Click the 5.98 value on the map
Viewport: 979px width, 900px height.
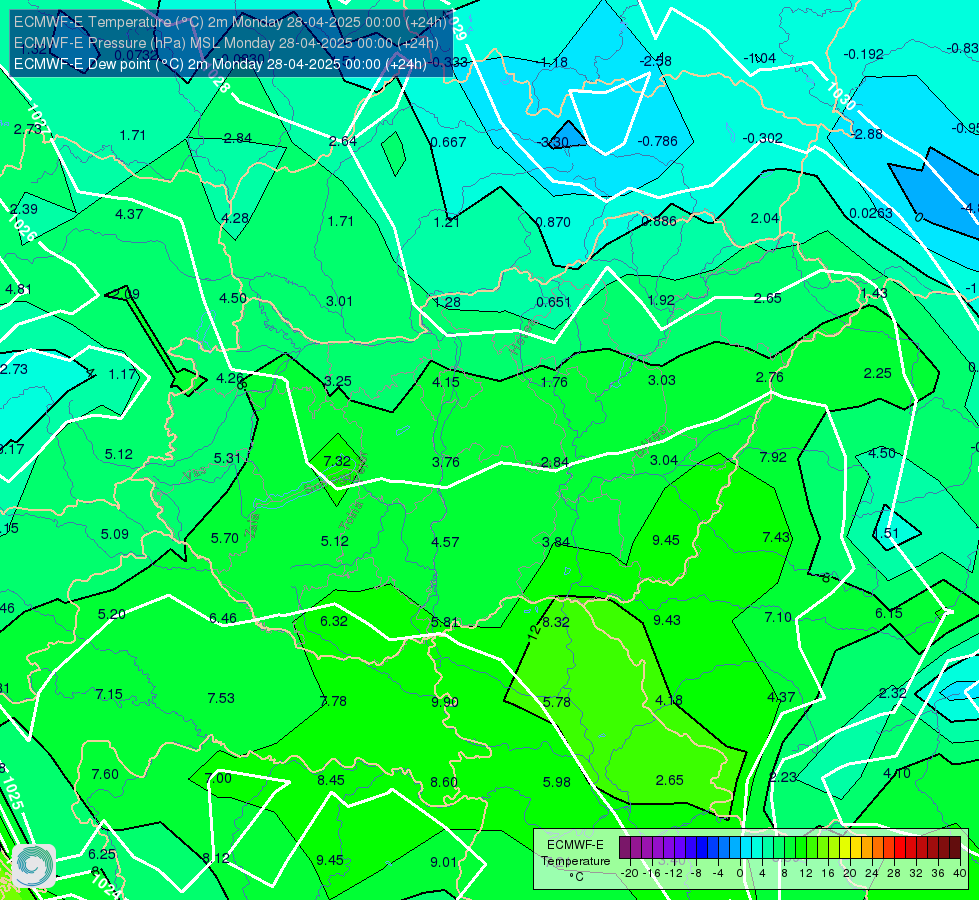[x=556, y=782]
